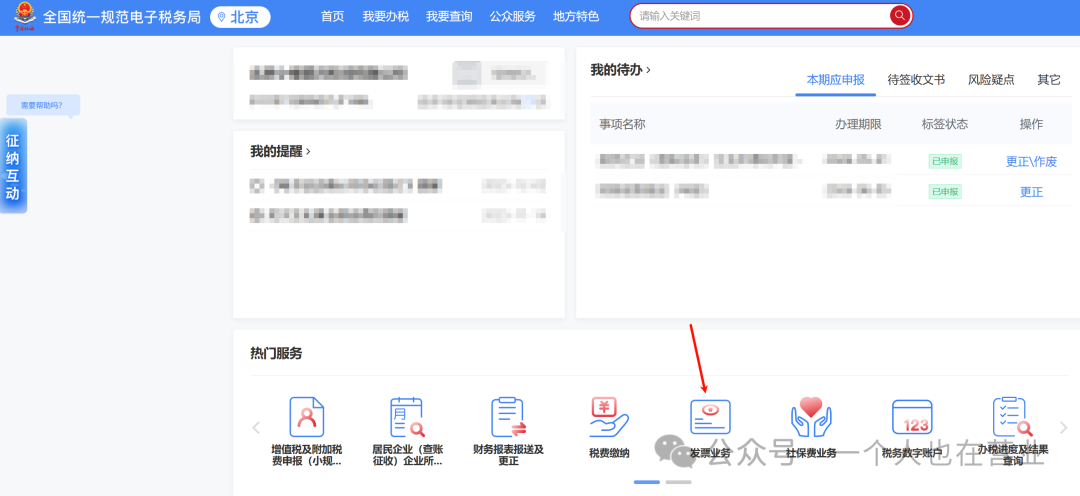This screenshot has height=496, width=1080.
Task: Click the 全国统一规范电子税务局 title
Action: coord(122,17)
